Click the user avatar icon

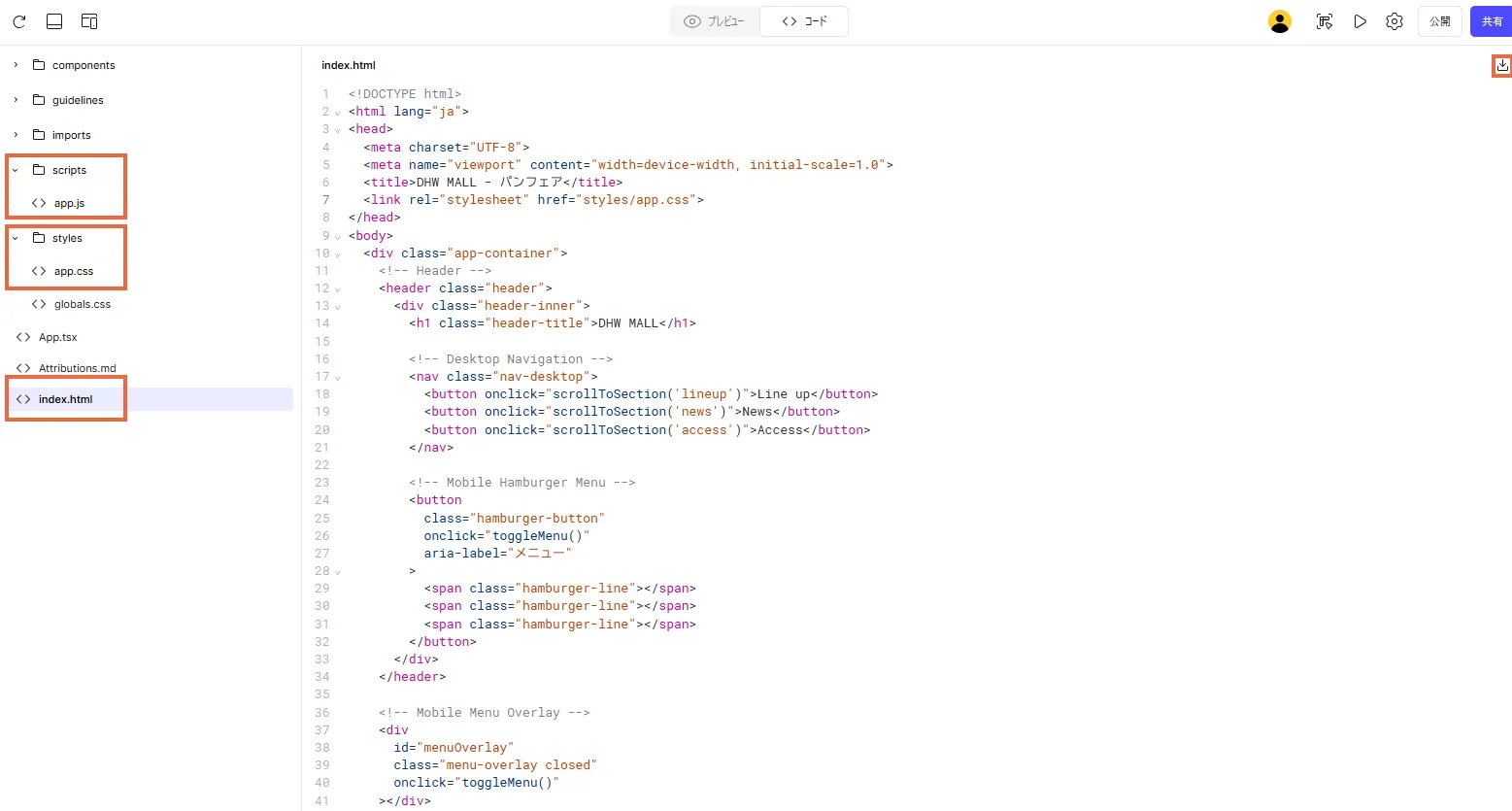1280,21
